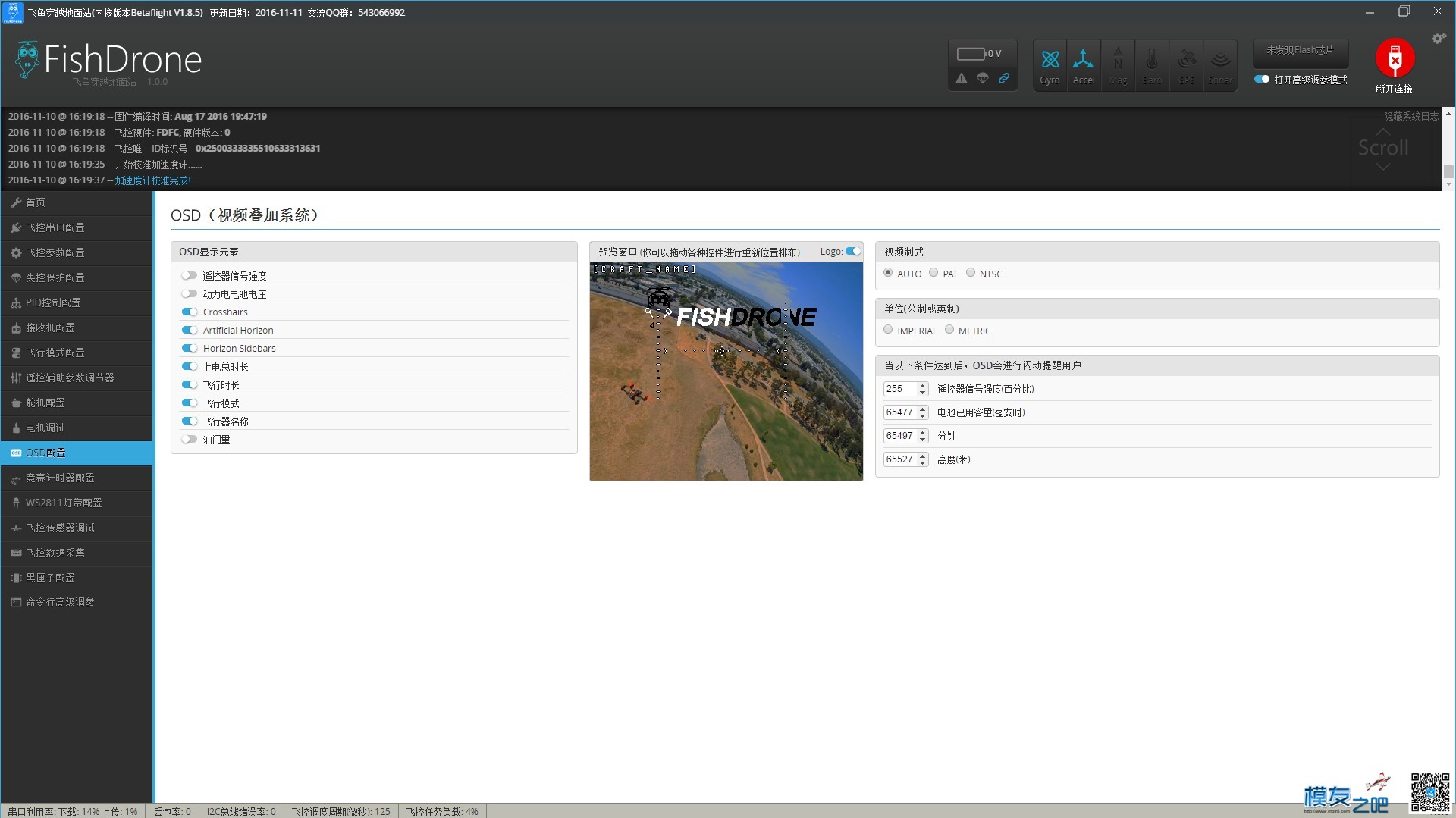Click the 飞控数据采集 sidebar icon

[16, 553]
